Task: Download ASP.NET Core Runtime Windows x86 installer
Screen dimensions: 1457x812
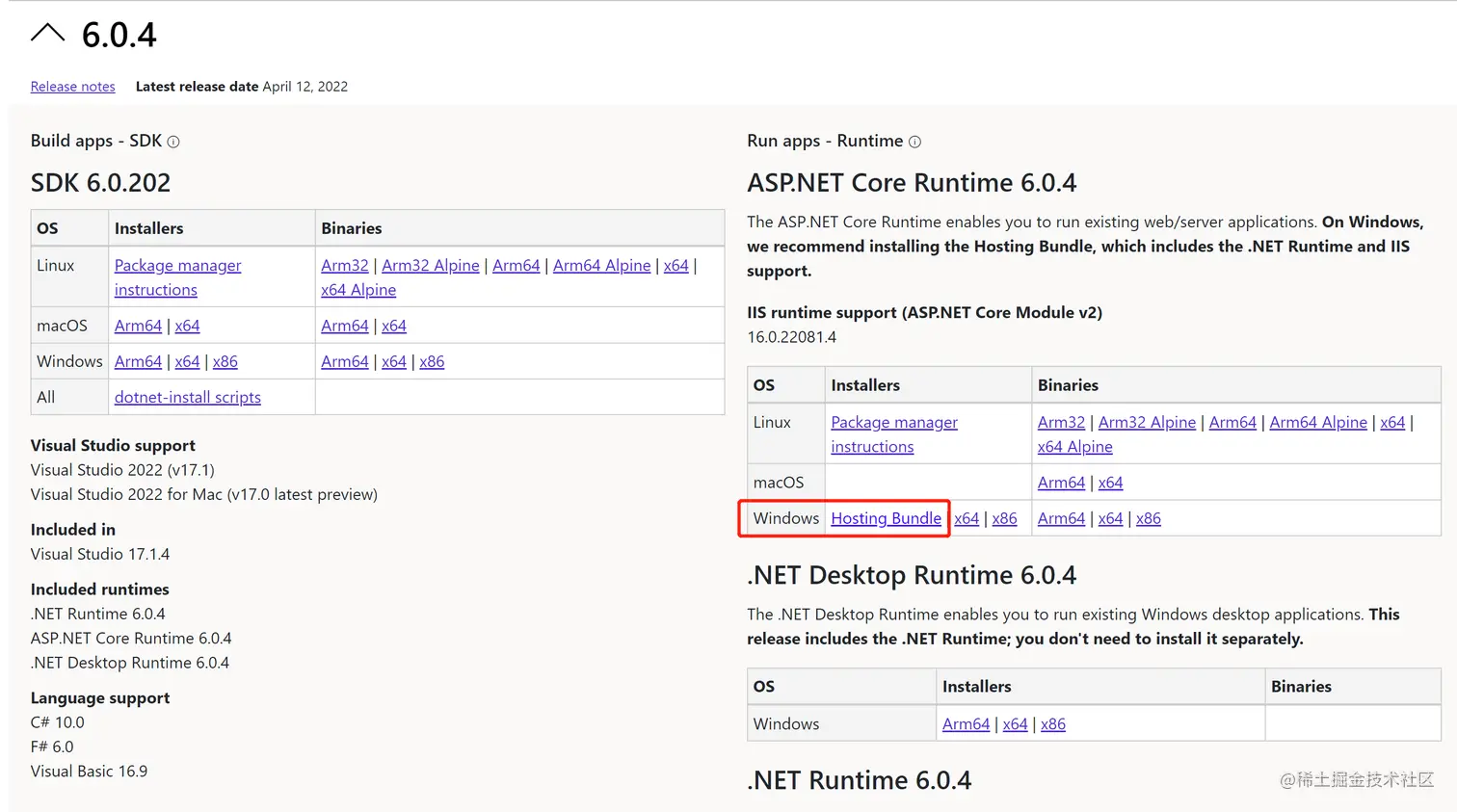Action: [1005, 518]
